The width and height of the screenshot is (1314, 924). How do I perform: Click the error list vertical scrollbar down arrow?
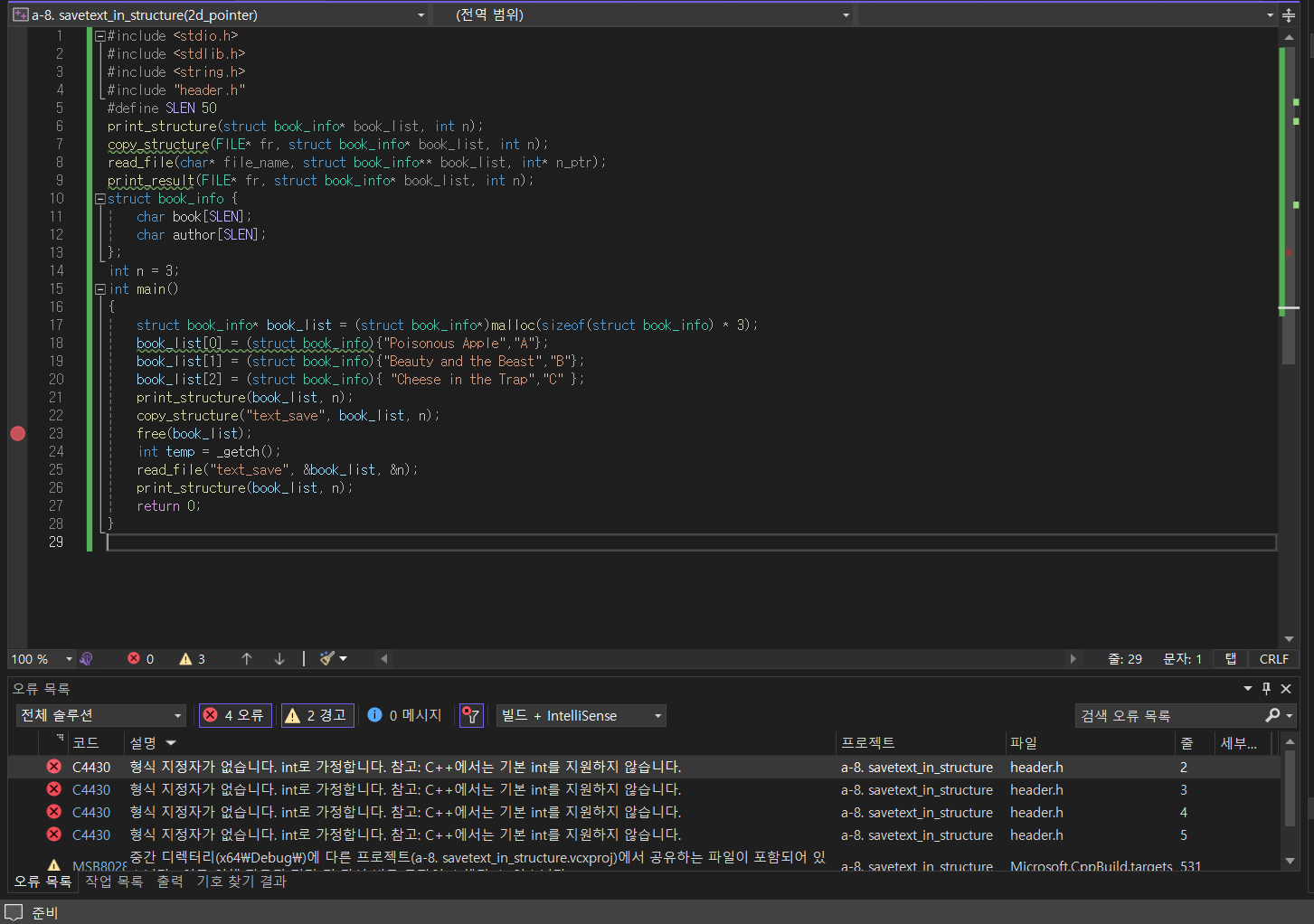(x=1290, y=861)
